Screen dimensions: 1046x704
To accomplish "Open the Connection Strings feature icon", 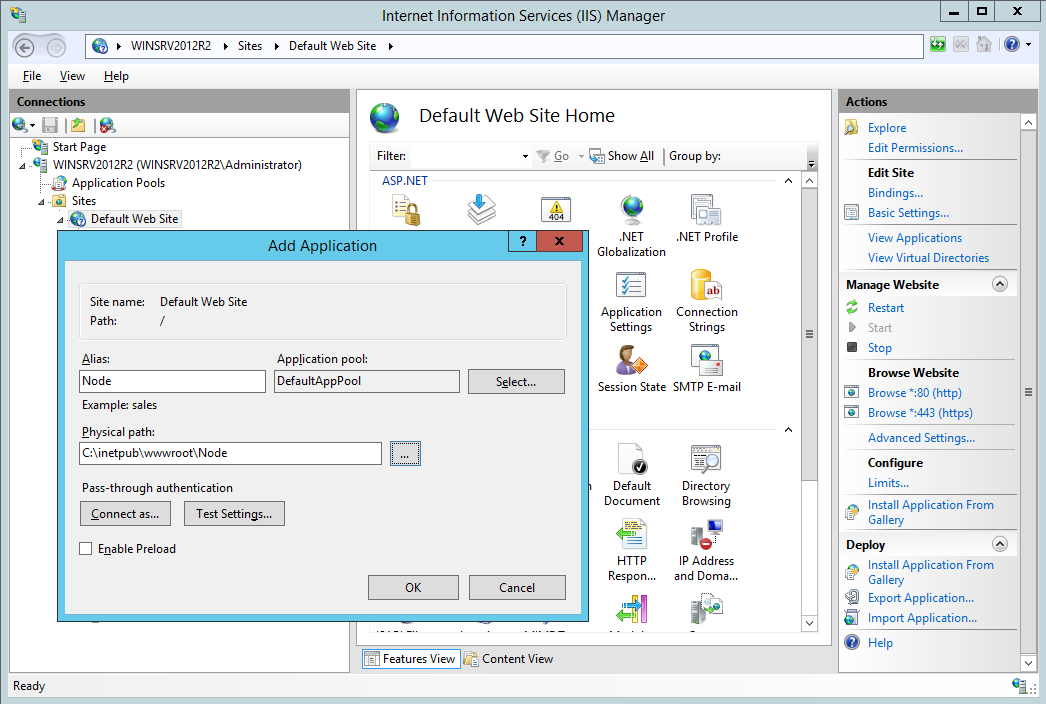I will [x=706, y=302].
